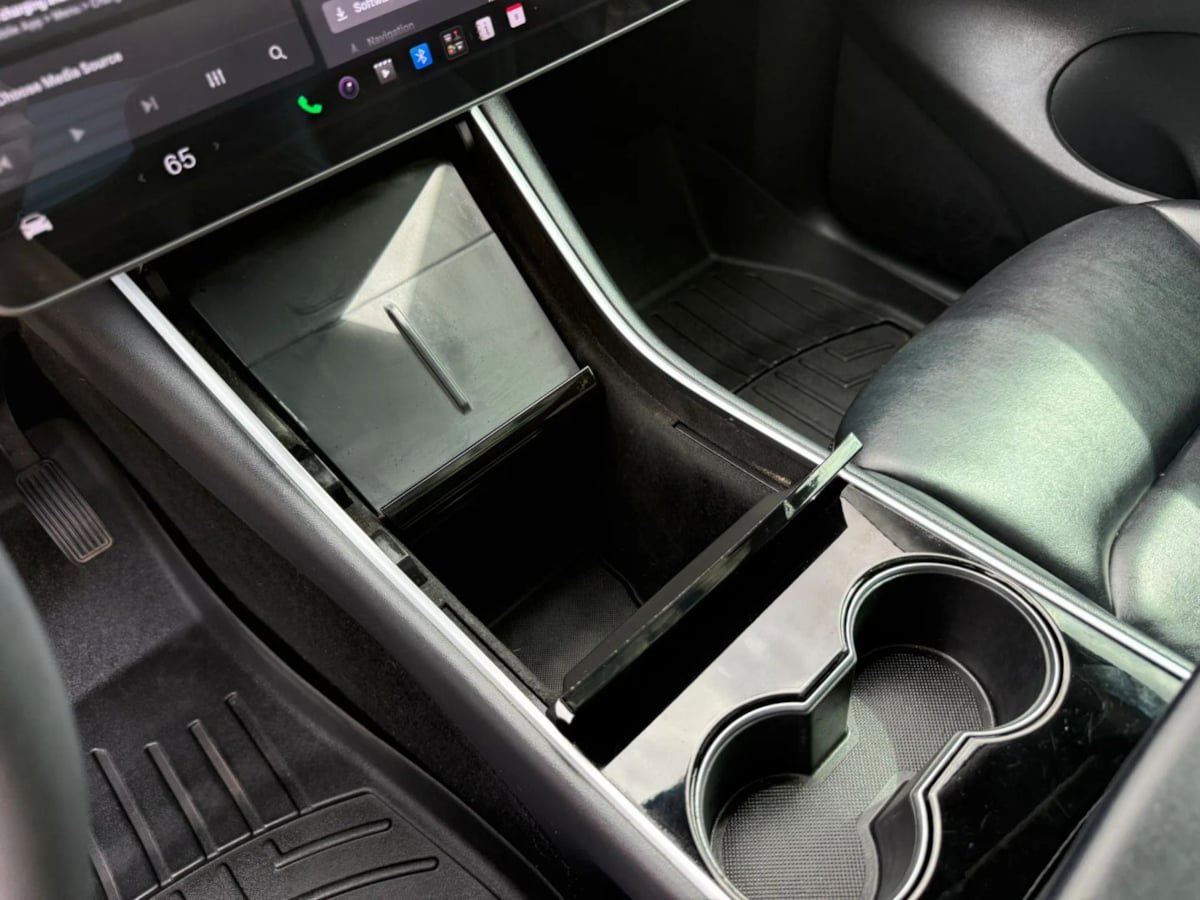
Task: Click the media search magnifier icon
Action: click(x=277, y=53)
